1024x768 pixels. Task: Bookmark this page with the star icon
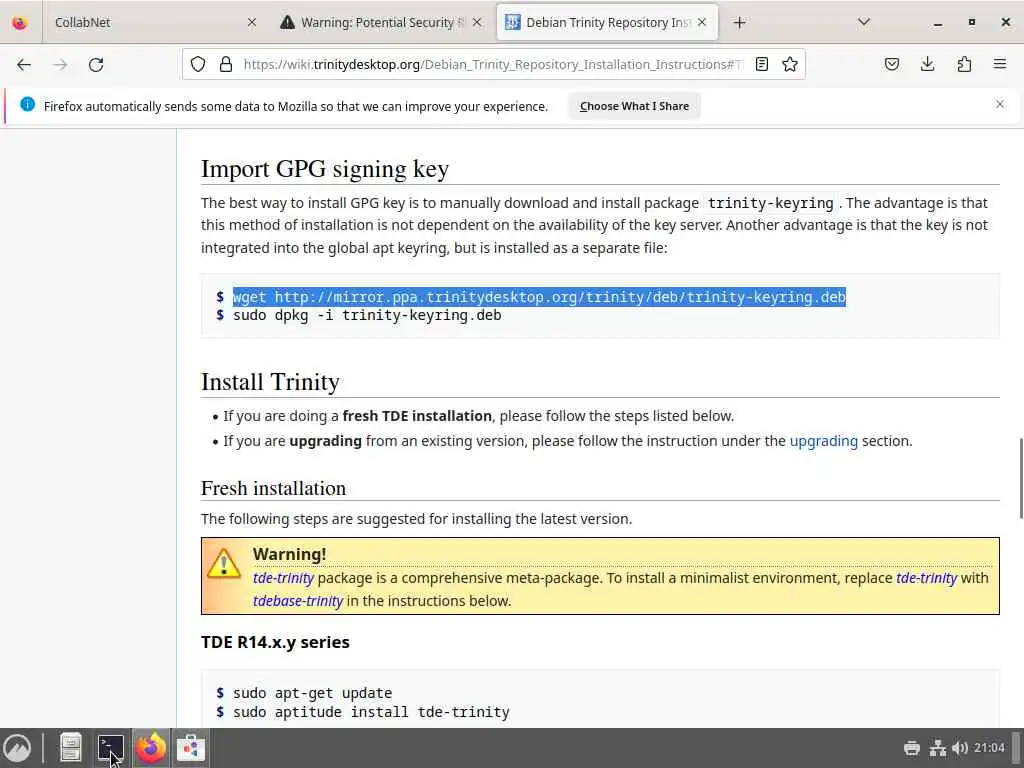coord(790,64)
